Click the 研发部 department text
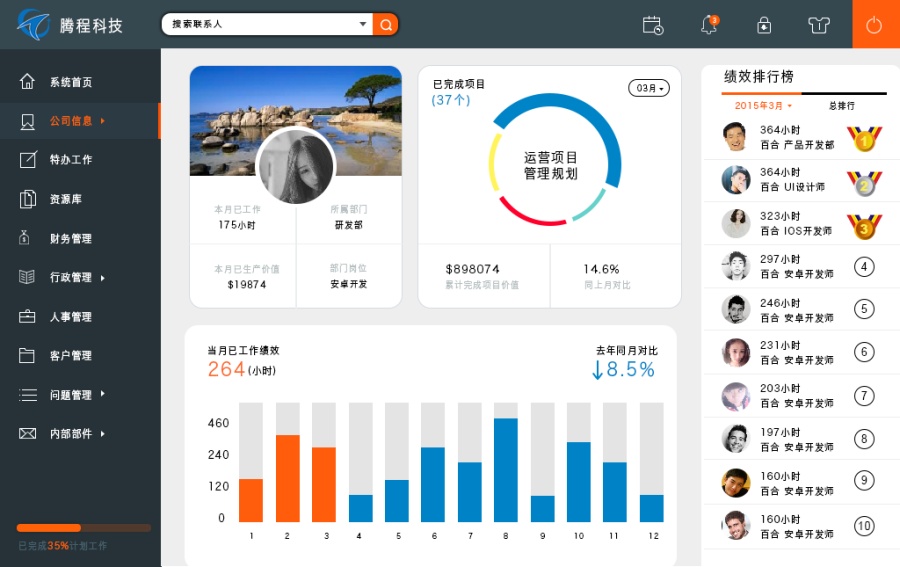Viewport: 900px width, 567px height. [x=349, y=225]
